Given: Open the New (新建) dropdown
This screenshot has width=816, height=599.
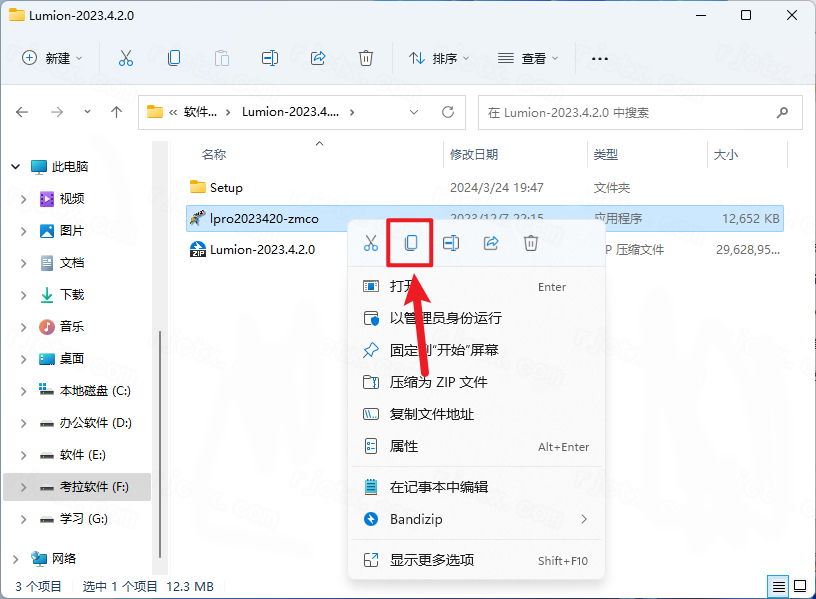Looking at the screenshot, I should [52, 58].
